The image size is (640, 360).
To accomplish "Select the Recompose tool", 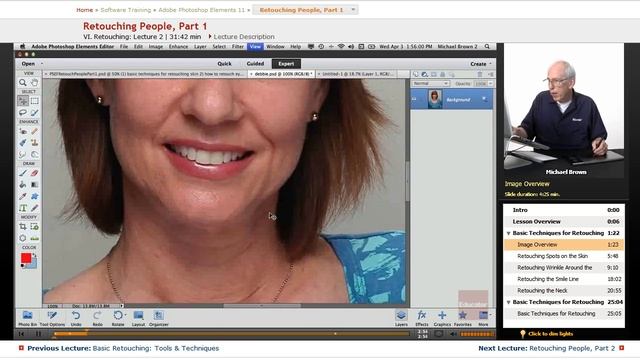I will click(35, 227).
